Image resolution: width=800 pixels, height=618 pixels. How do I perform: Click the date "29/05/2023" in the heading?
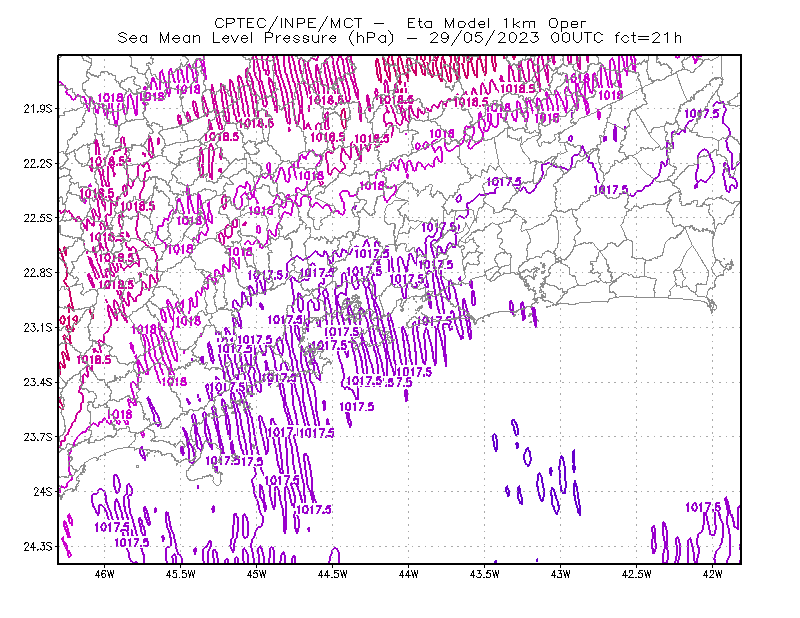(484, 38)
